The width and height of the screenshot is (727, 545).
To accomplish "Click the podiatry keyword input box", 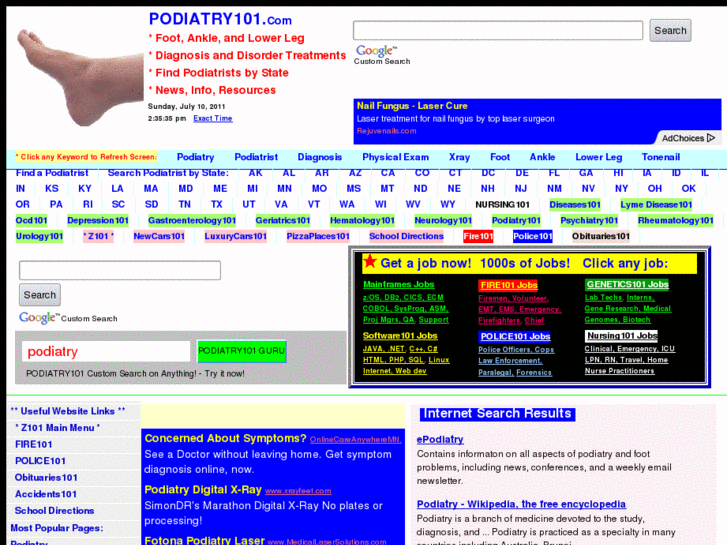I will (106, 352).
